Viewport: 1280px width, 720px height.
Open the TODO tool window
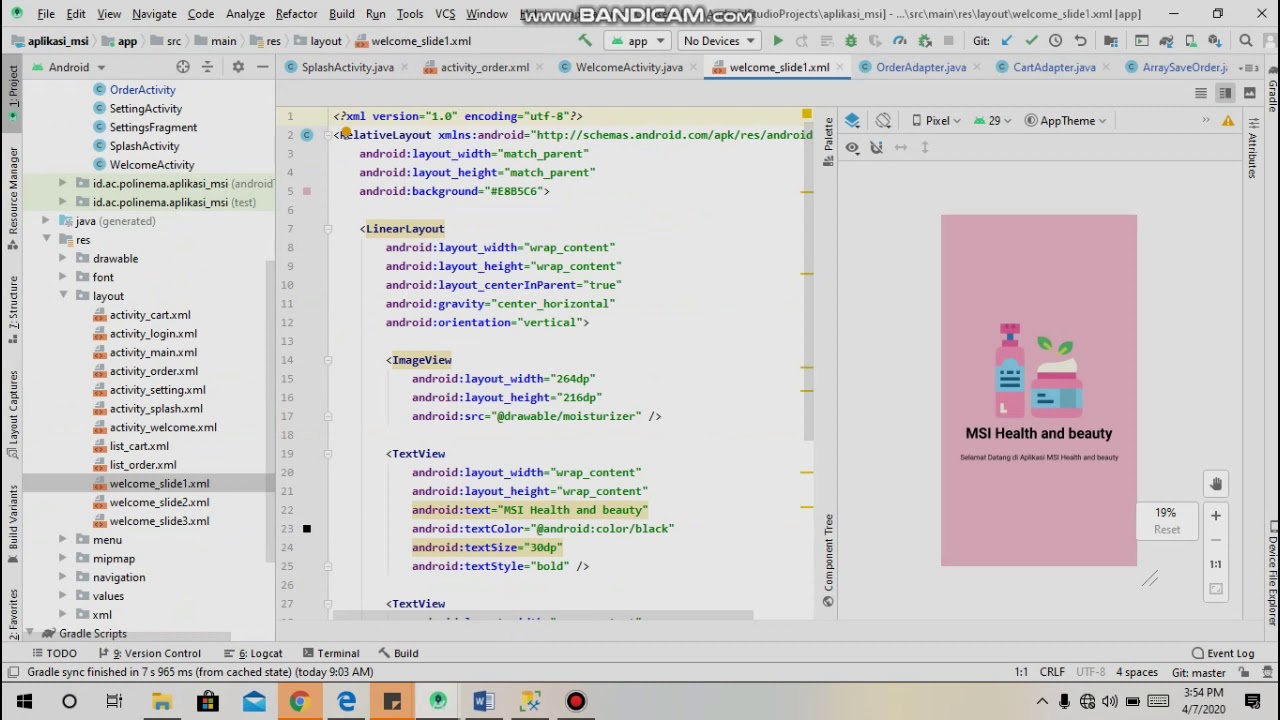(x=54, y=653)
